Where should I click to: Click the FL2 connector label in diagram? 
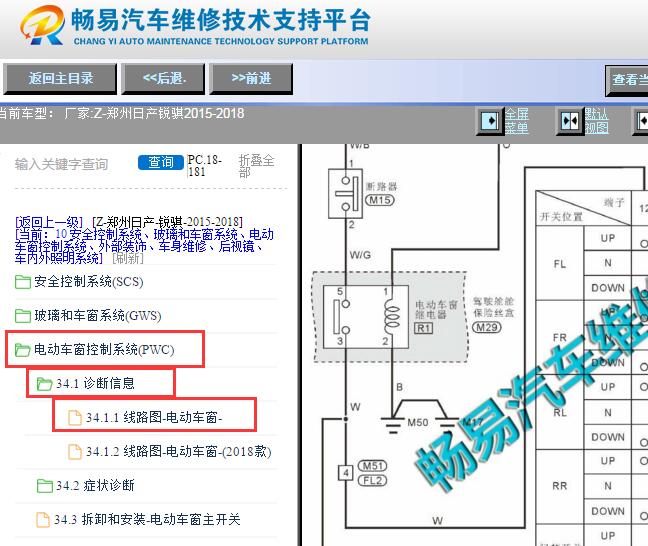click(x=372, y=480)
